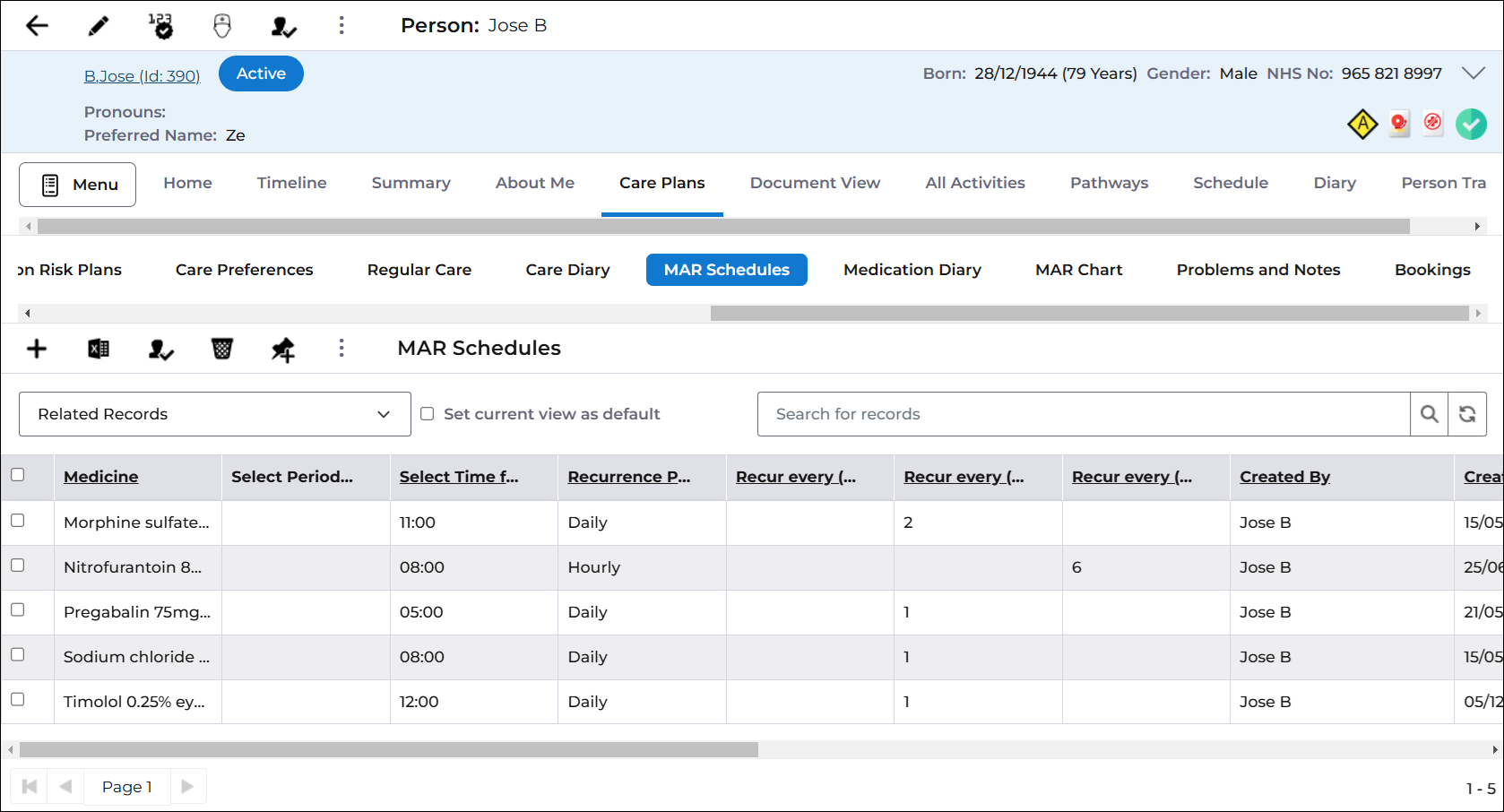Image resolution: width=1504 pixels, height=812 pixels.
Task: Go to previous page arrow icon
Action: pos(65,786)
